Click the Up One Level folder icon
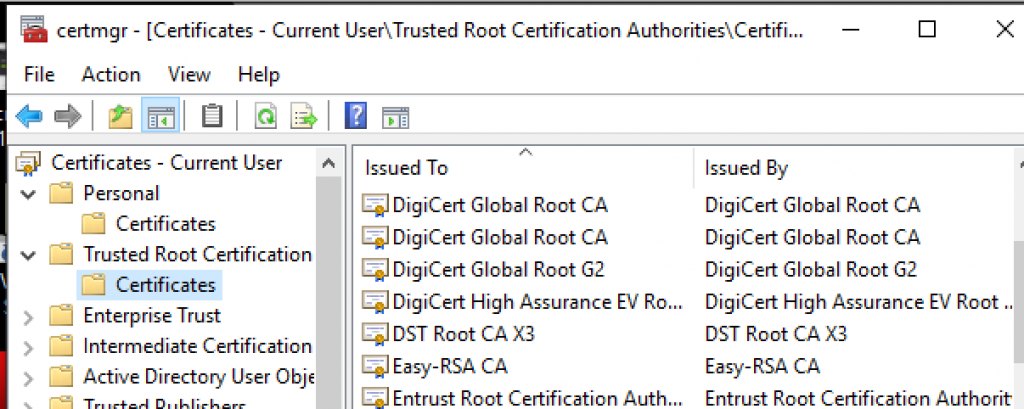 point(120,117)
